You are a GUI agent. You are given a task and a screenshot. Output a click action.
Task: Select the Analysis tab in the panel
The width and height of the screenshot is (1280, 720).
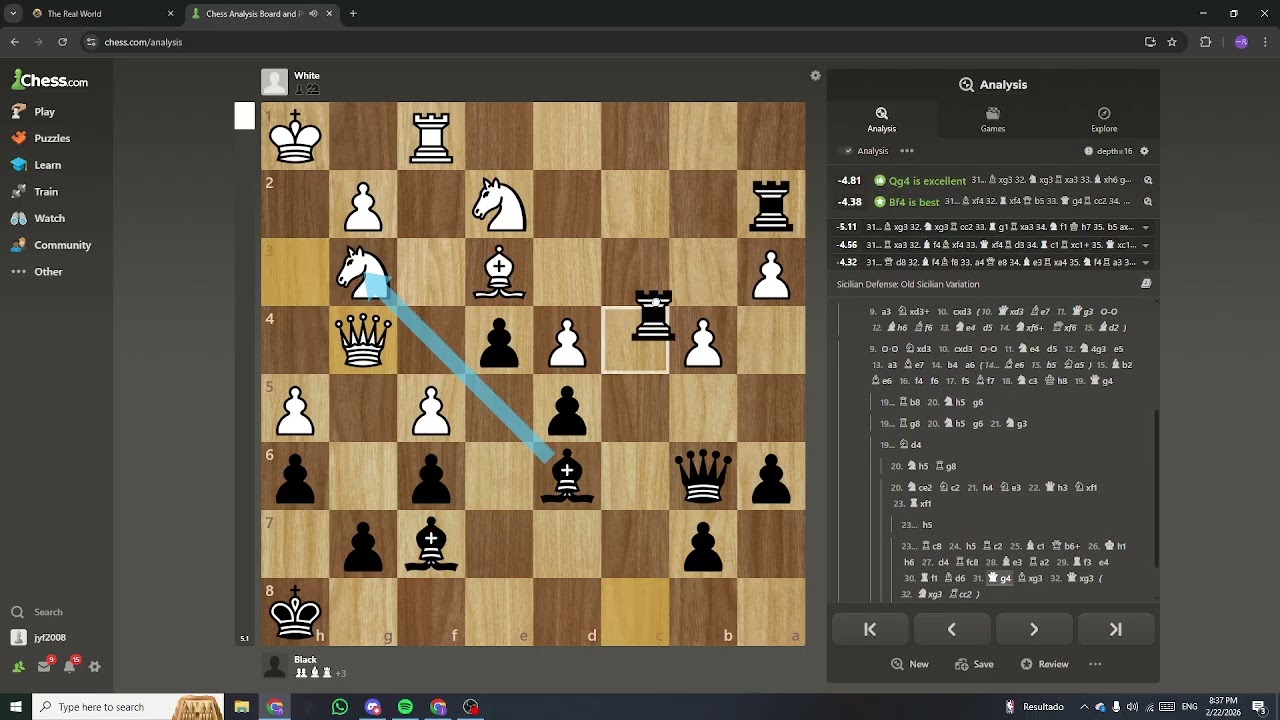pyautogui.click(x=882, y=120)
